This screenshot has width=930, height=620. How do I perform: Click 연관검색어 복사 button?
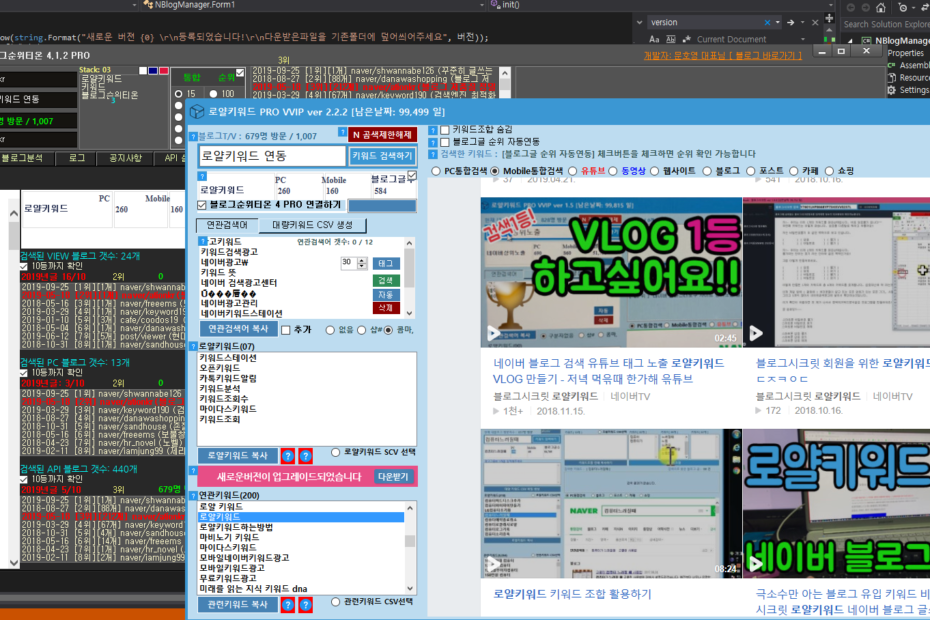pos(238,329)
